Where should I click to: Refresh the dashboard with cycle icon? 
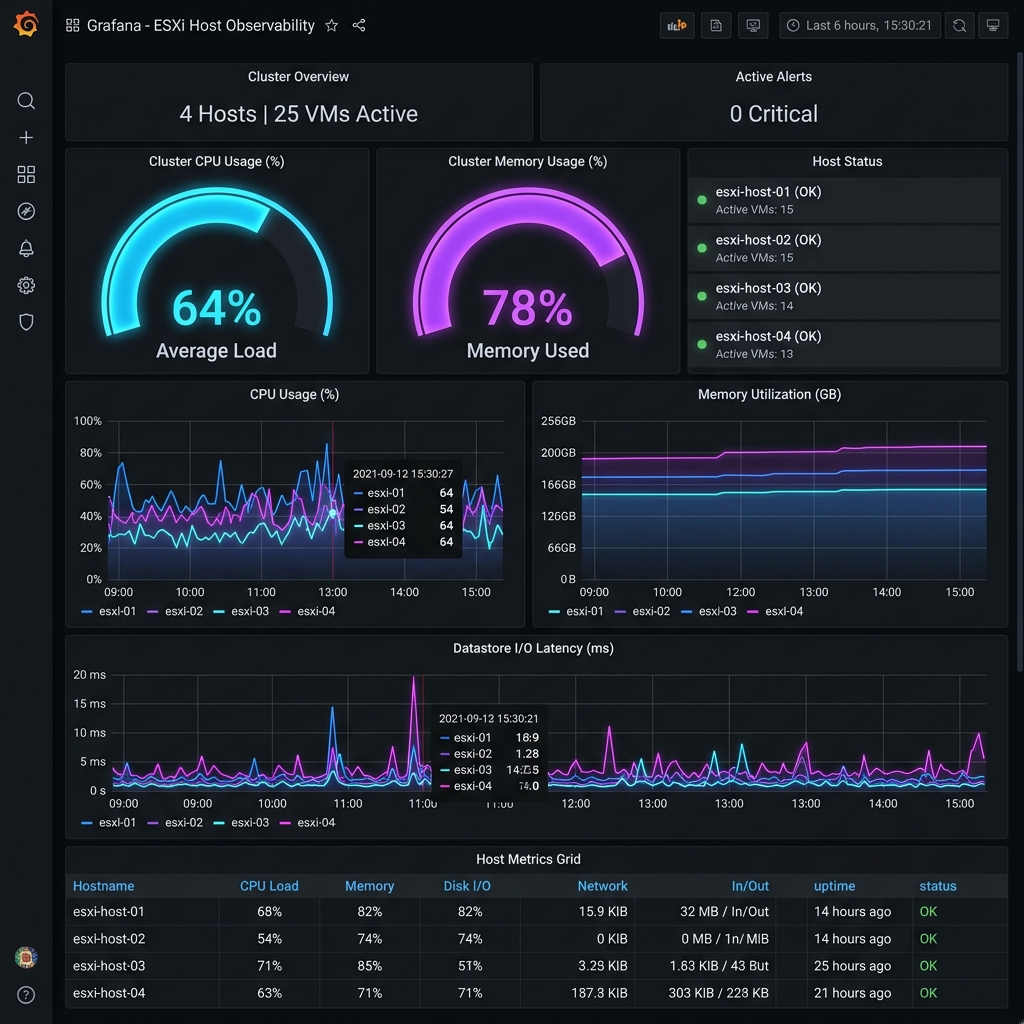[959, 25]
